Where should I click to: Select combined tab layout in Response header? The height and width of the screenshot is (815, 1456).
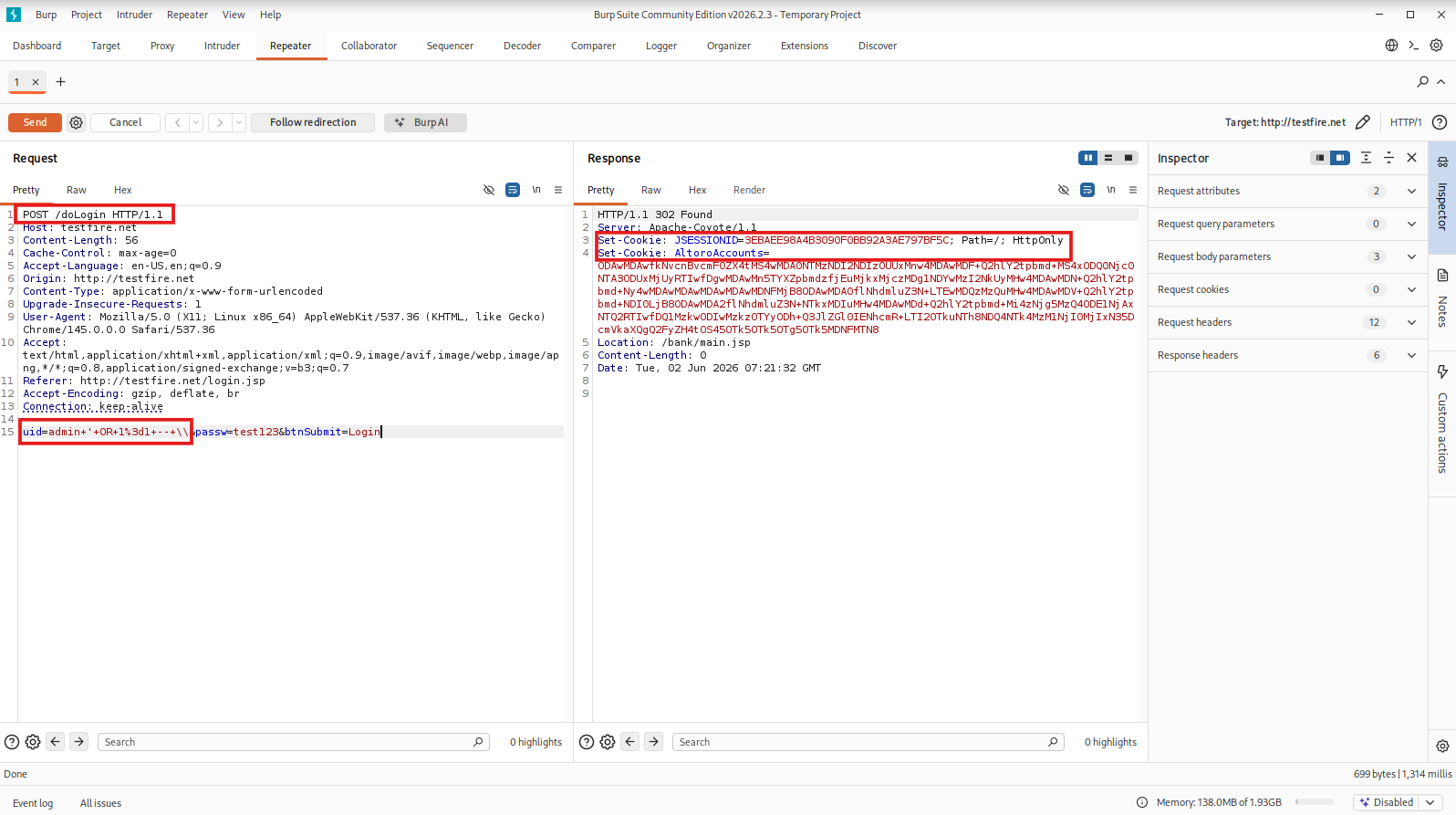pos(1128,158)
